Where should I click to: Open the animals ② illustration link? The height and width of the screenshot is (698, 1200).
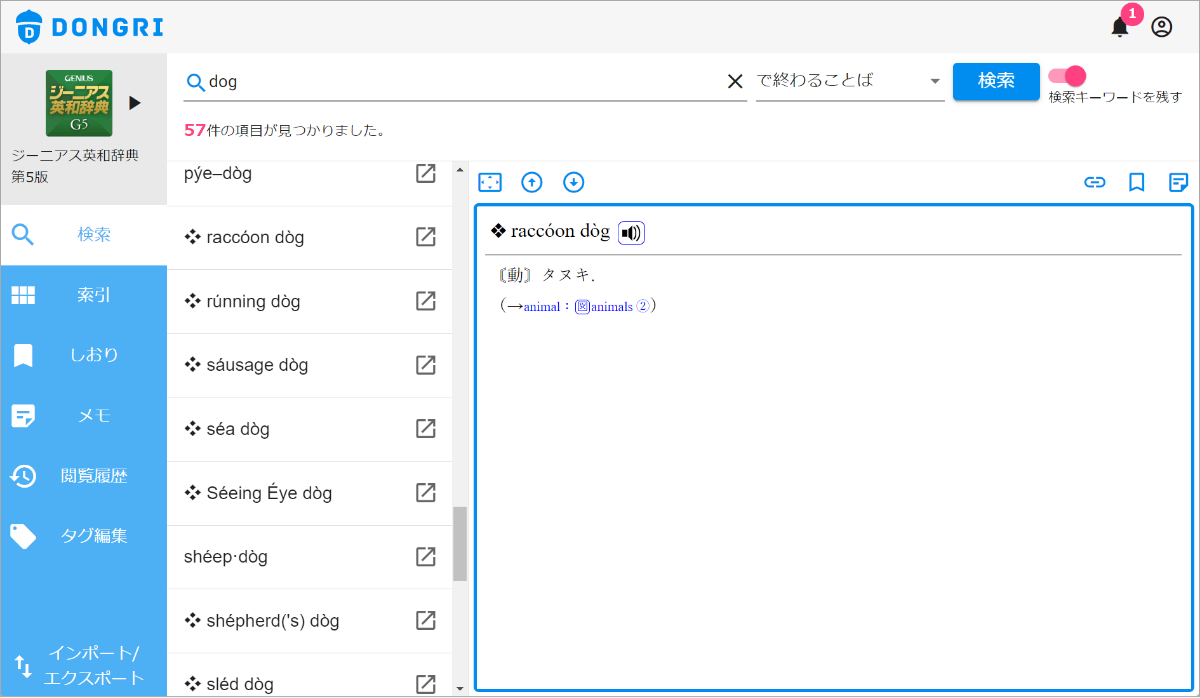612,307
